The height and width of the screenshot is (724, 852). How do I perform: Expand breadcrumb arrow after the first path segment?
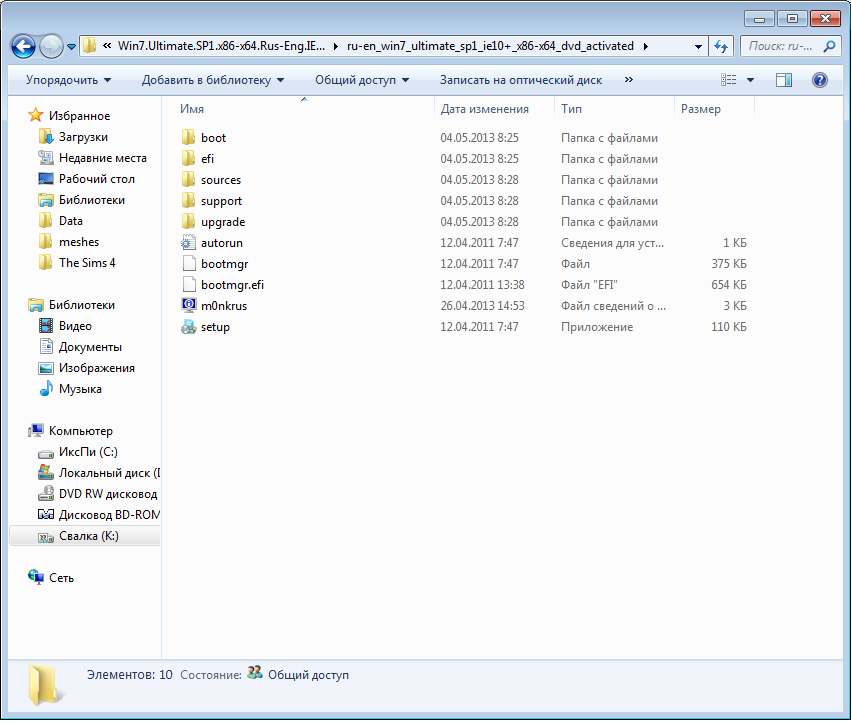tap(335, 47)
